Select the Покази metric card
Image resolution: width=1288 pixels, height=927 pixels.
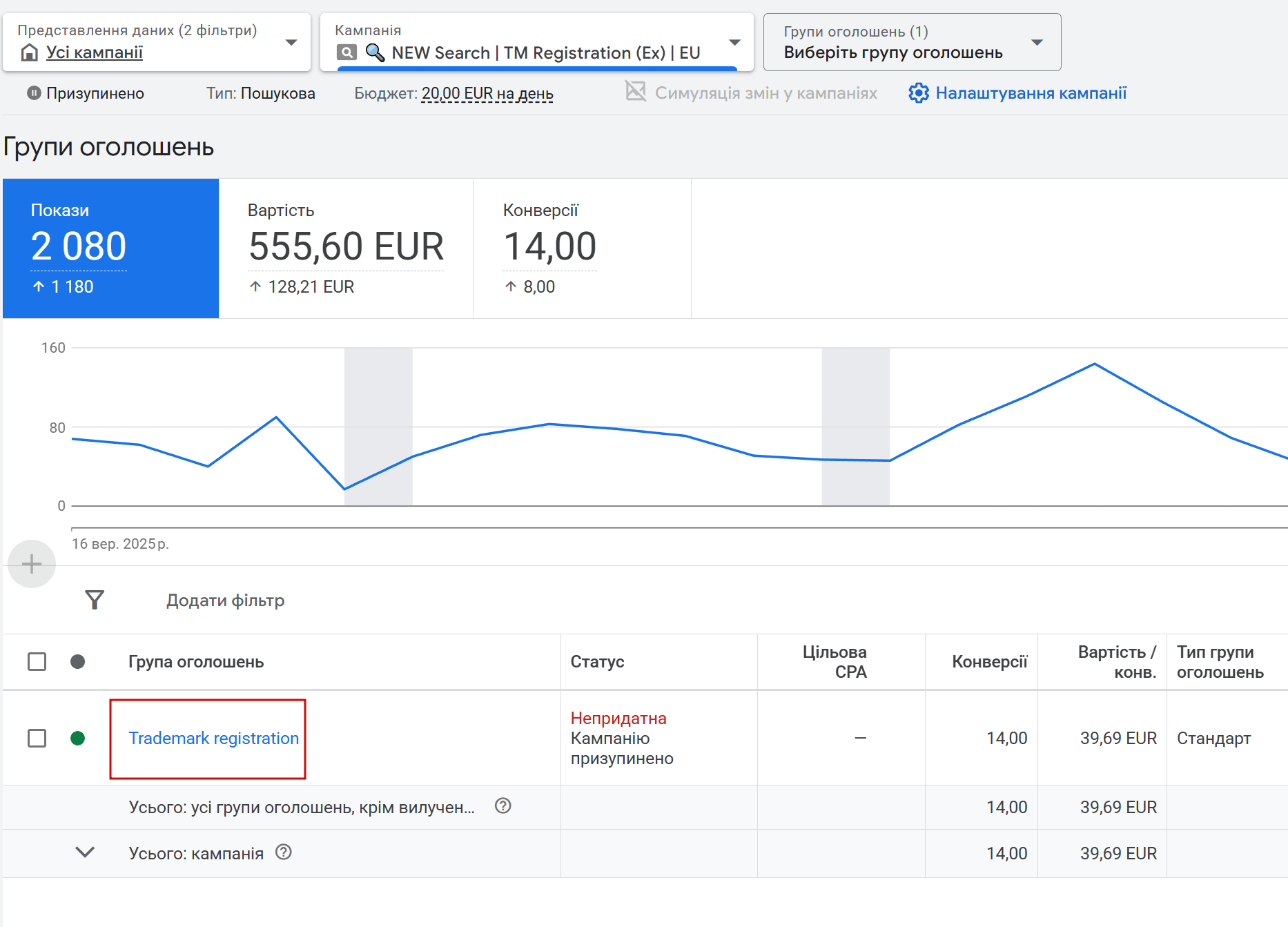point(111,248)
